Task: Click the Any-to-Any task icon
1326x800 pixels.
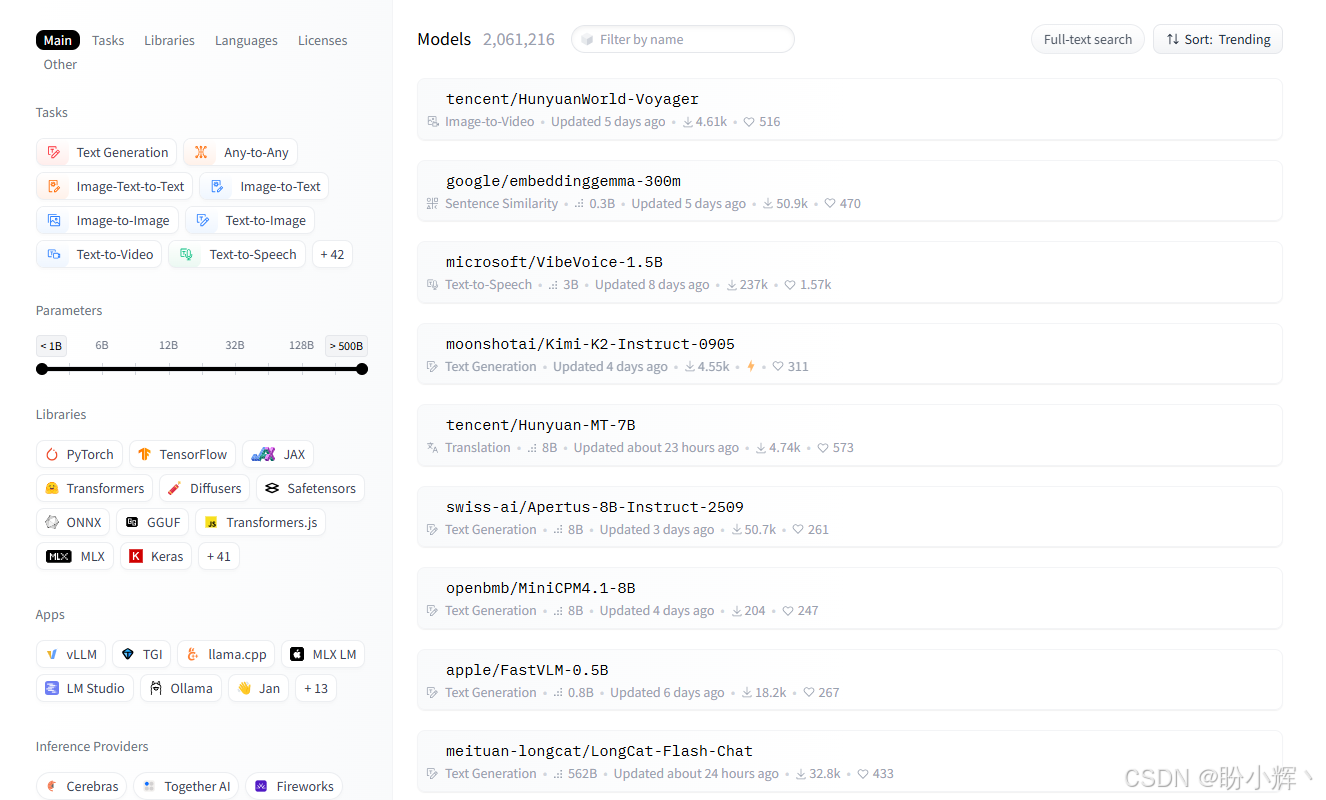Action: tap(201, 153)
